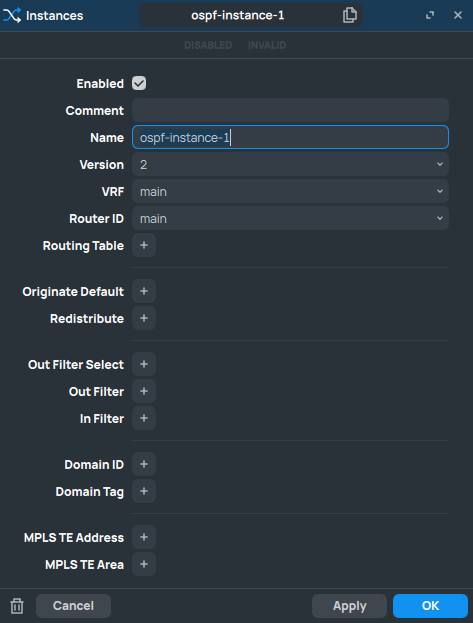The height and width of the screenshot is (623, 473).
Task: Click the Cancel button
Action: pos(74,606)
